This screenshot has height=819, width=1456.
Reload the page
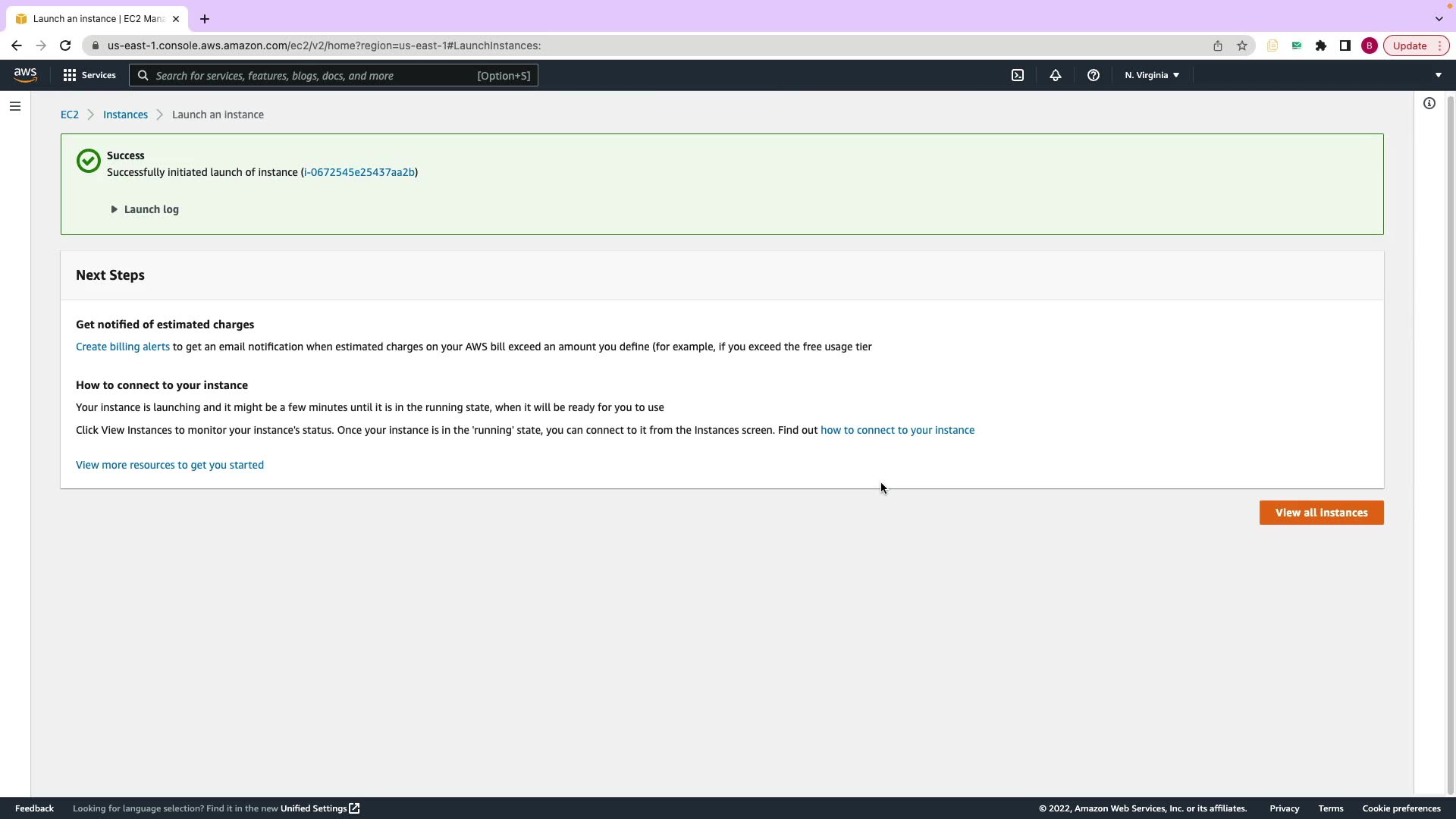[65, 45]
